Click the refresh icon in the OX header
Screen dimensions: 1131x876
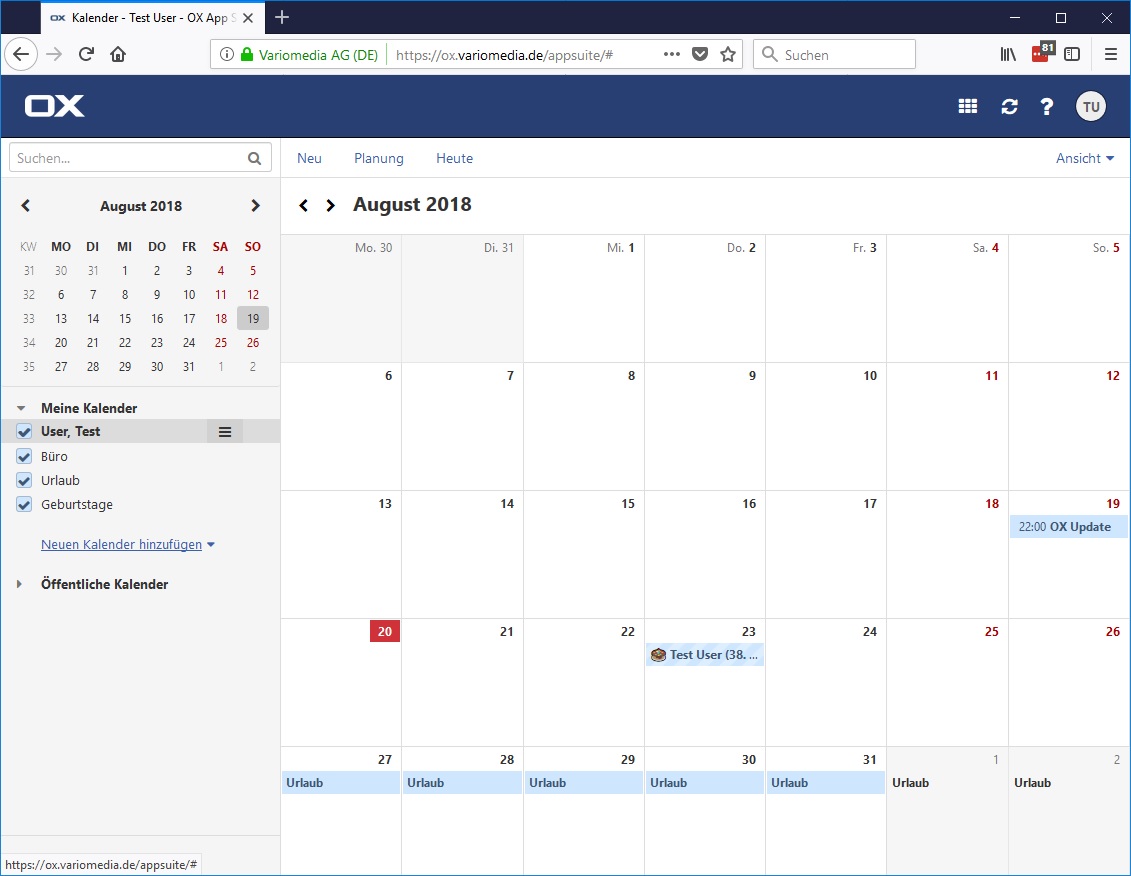tap(1009, 107)
